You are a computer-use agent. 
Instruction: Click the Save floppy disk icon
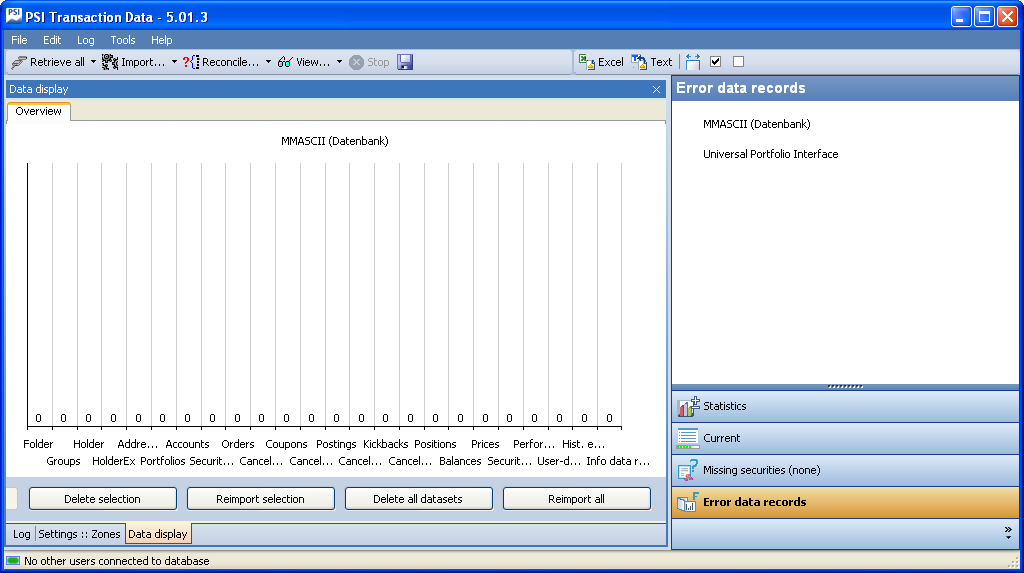pyautogui.click(x=405, y=62)
